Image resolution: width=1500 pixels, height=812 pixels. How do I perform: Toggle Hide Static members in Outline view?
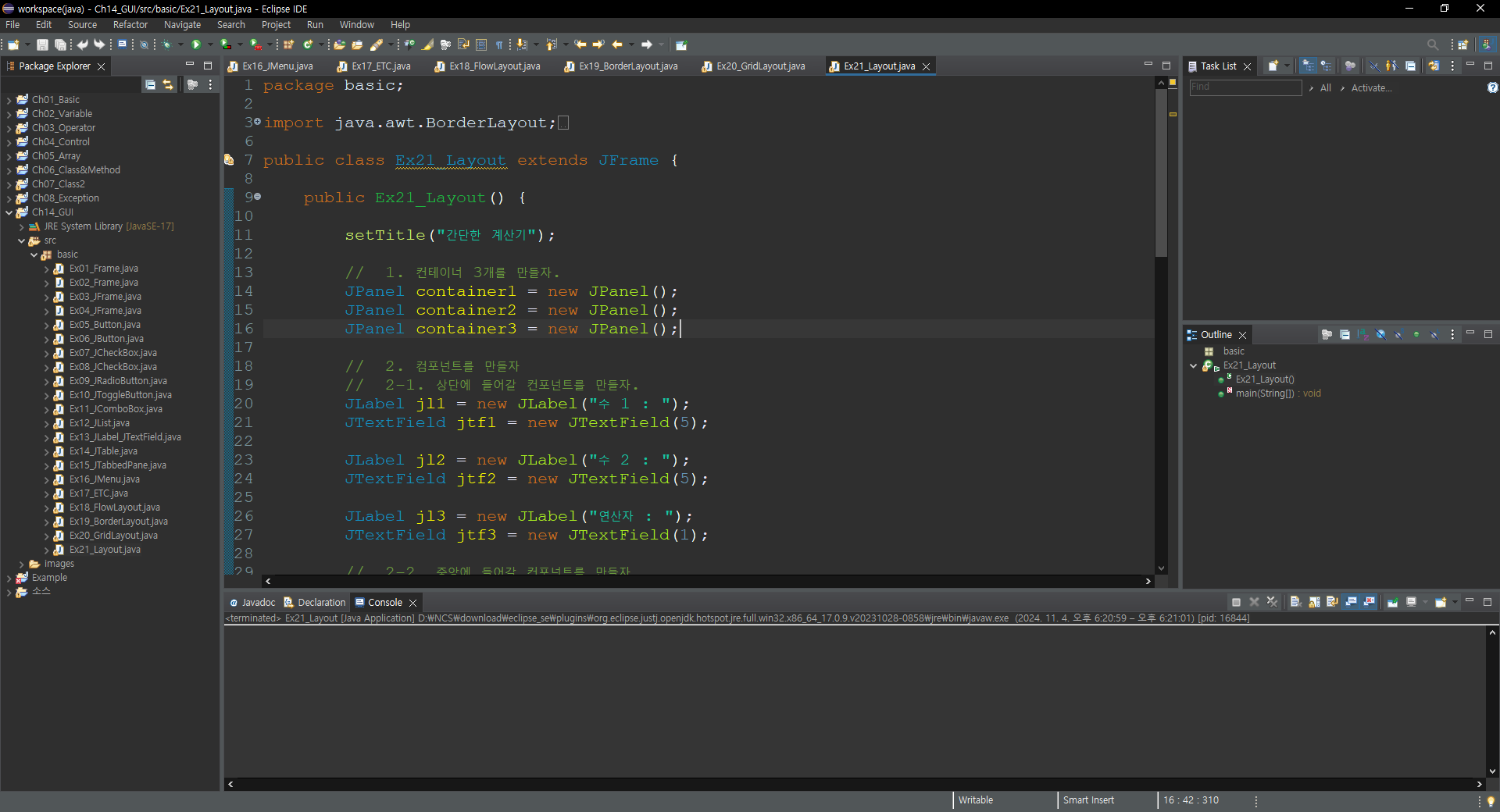1398,335
